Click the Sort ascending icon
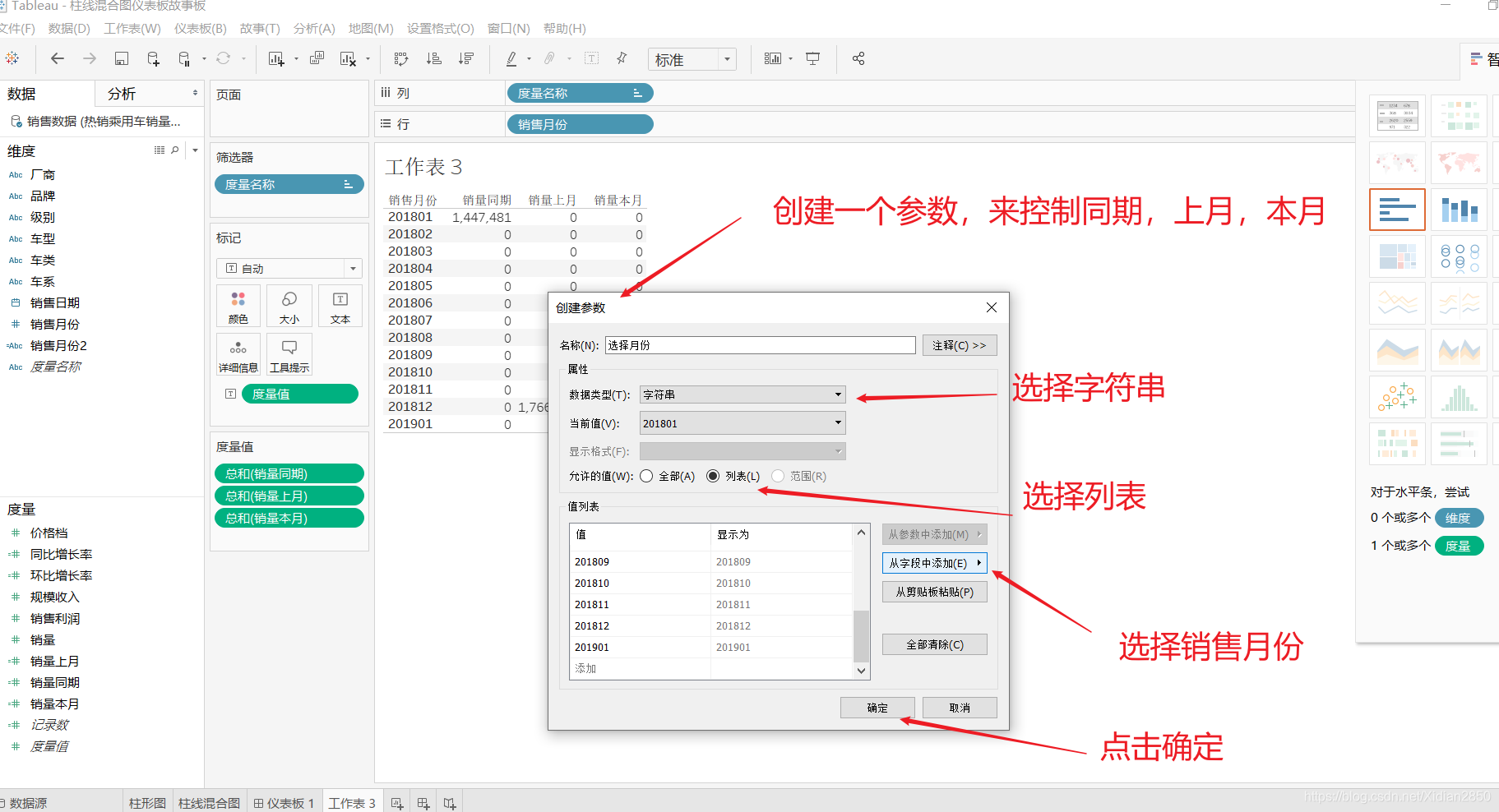 (x=433, y=58)
